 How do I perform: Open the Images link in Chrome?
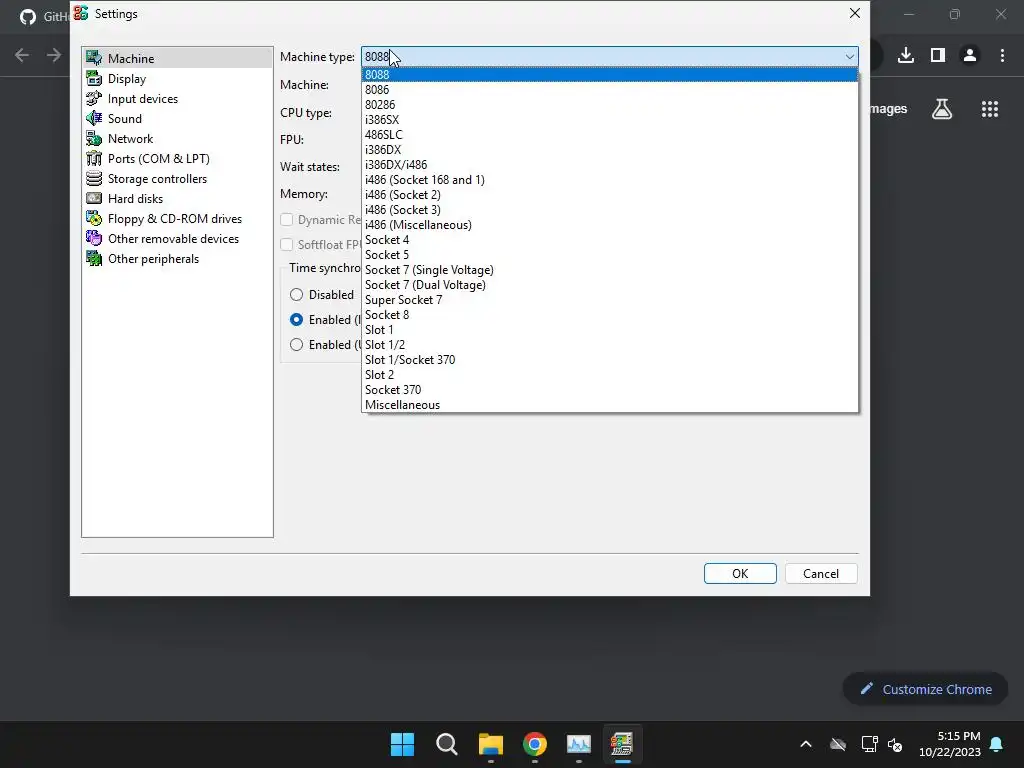(889, 108)
